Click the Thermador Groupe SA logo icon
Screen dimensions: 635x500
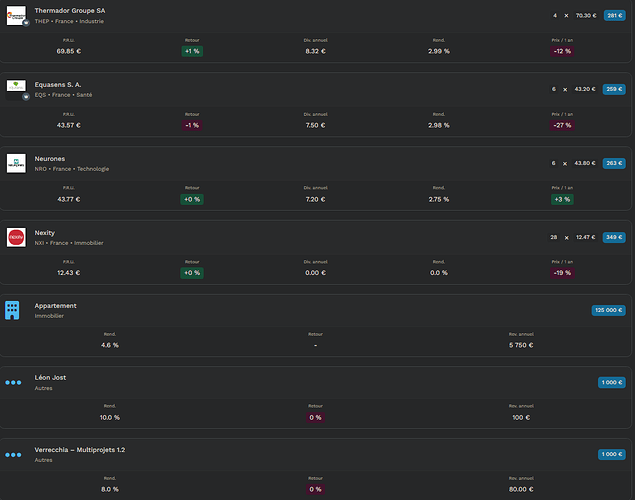[x=16, y=15]
